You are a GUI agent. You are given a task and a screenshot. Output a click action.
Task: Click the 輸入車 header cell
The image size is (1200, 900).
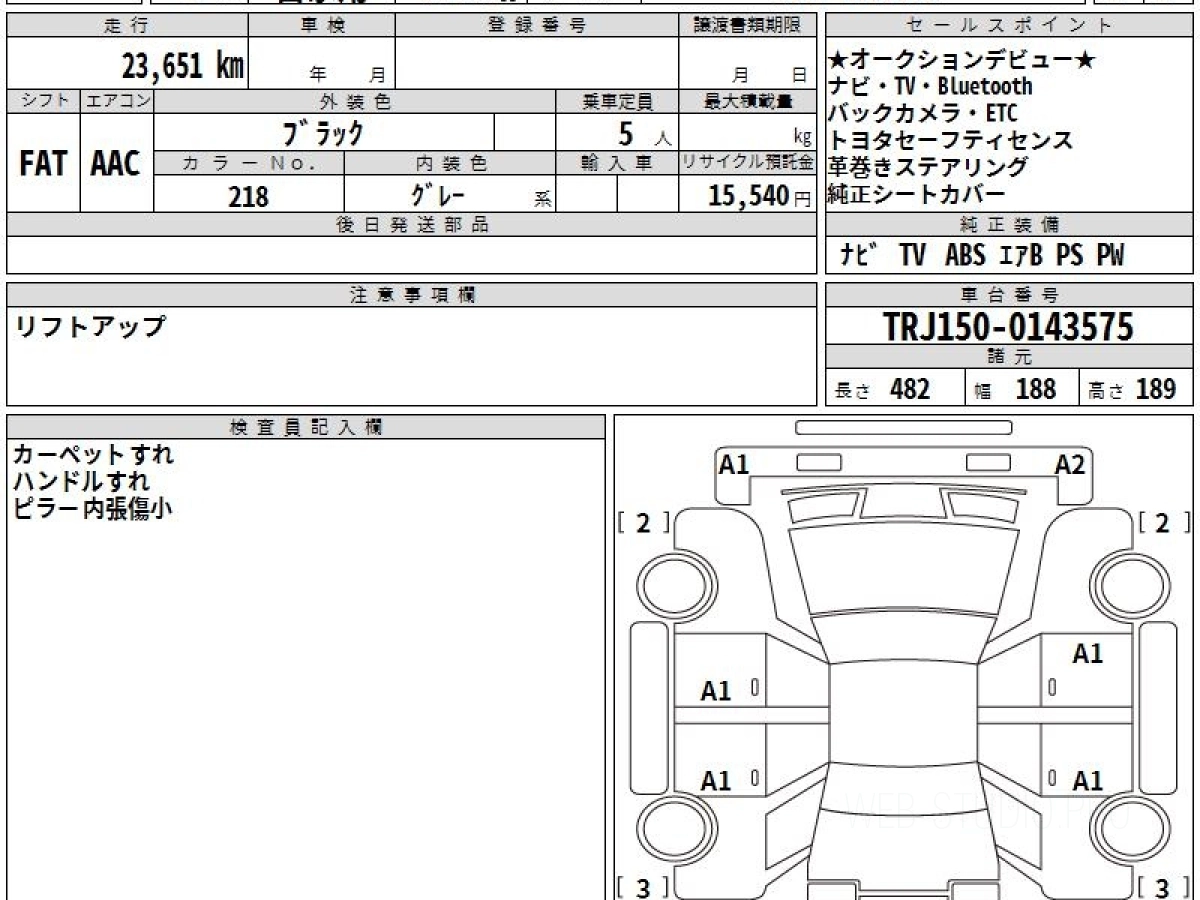(x=617, y=164)
